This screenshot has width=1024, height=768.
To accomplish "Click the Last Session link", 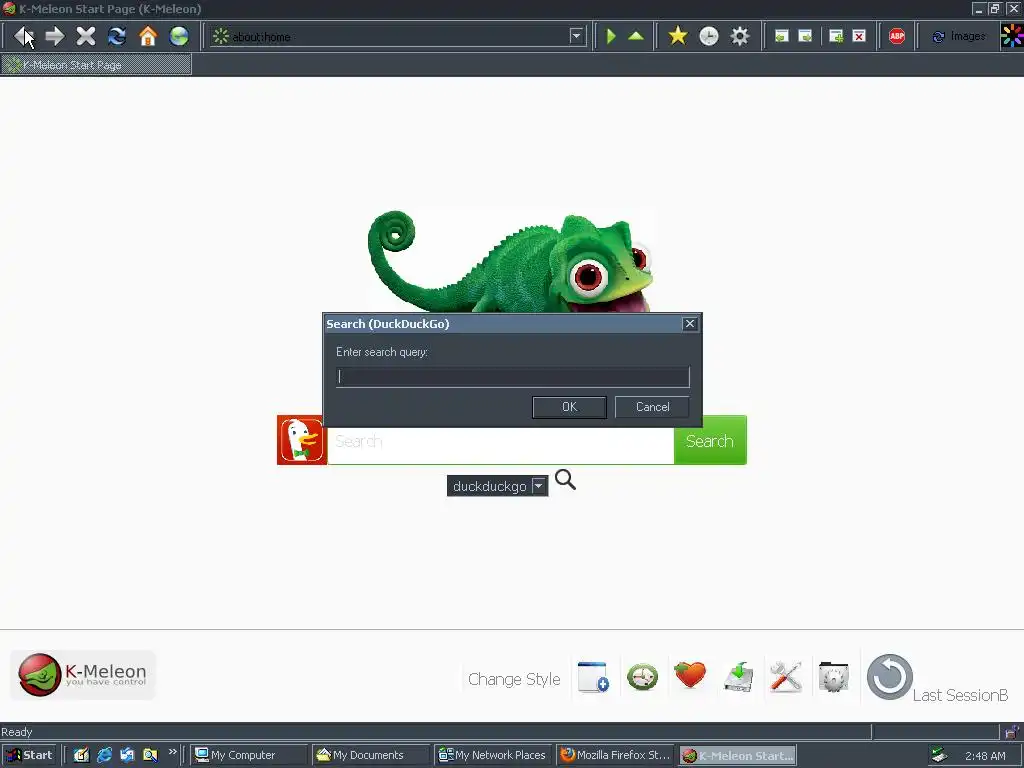I will (x=960, y=696).
